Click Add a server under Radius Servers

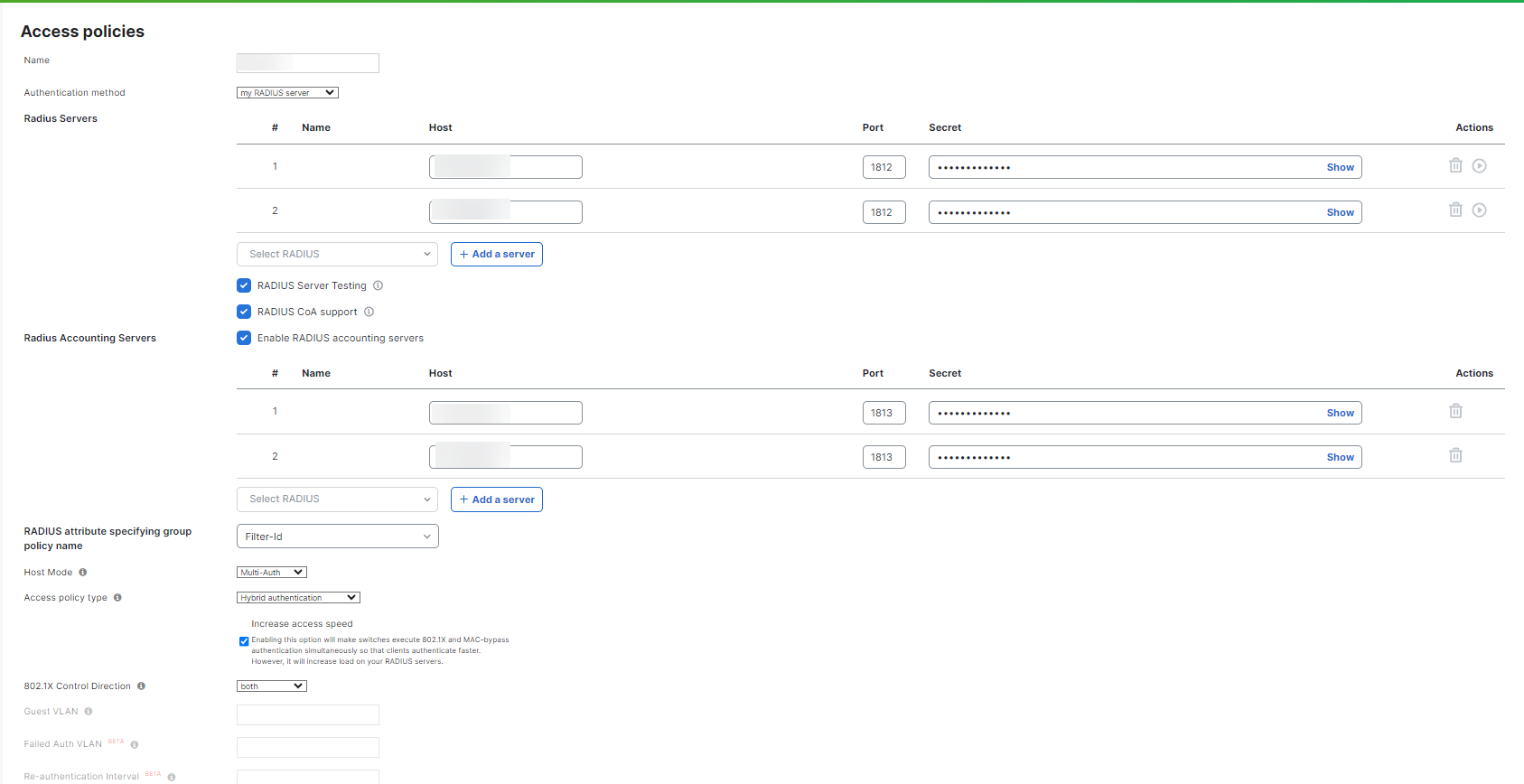pyautogui.click(x=497, y=254)
